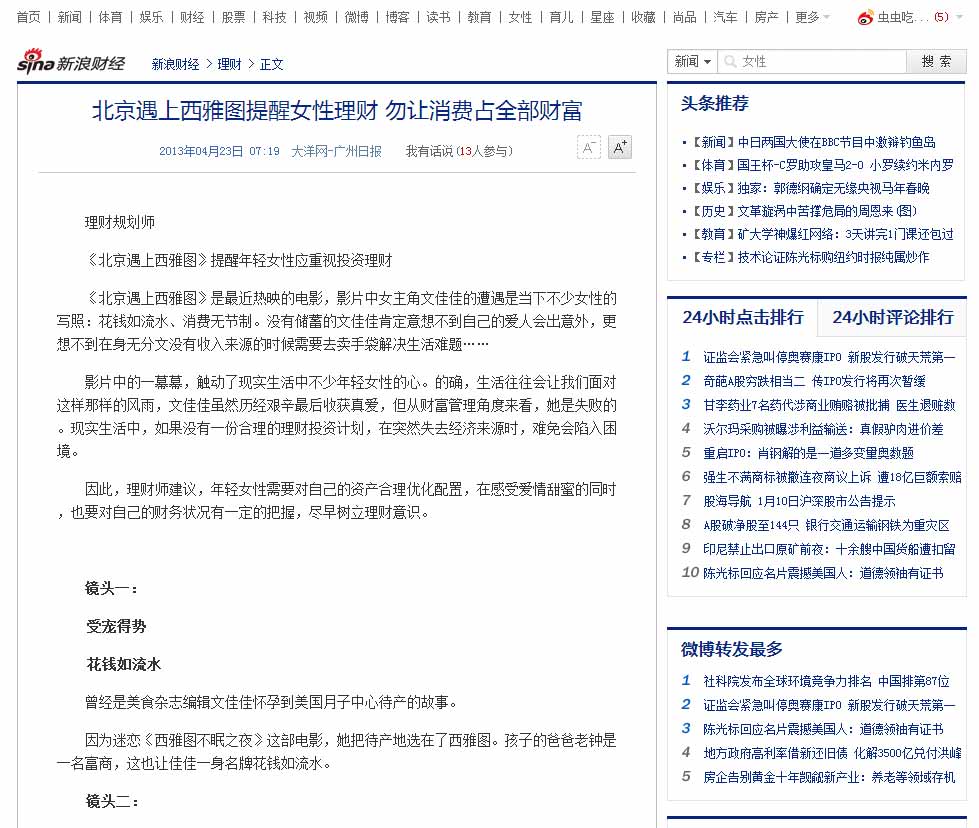Open the 我有话说 comments link

pos(459,151)
